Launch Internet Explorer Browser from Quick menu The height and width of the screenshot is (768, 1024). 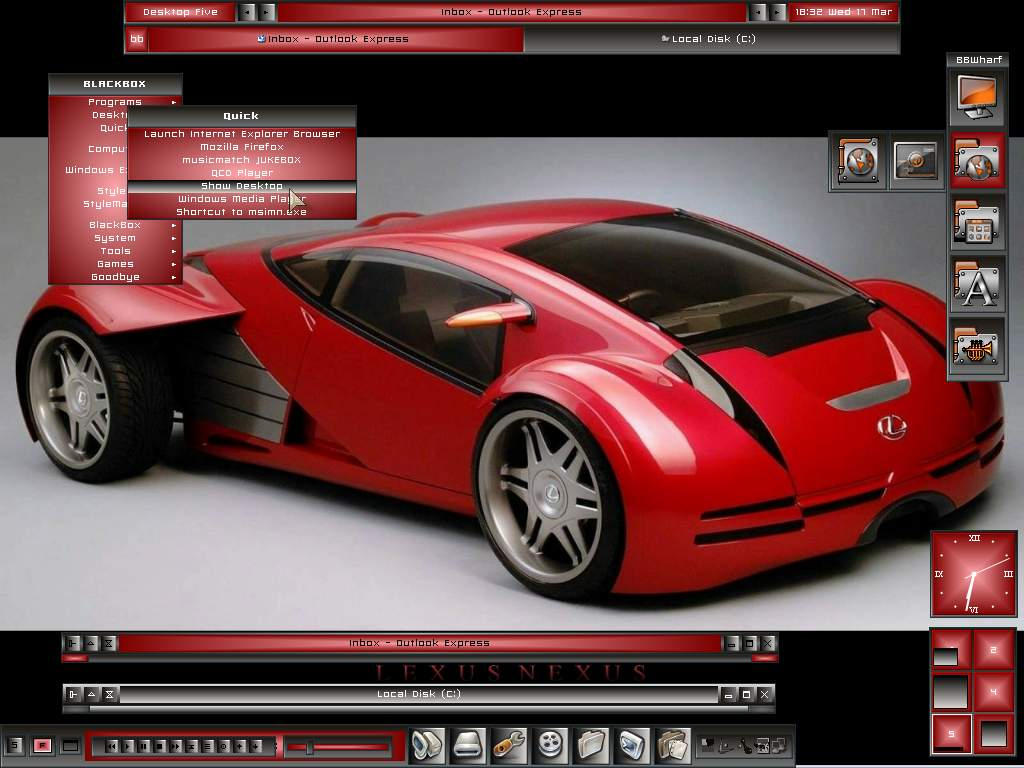click(x=241, y=133)
